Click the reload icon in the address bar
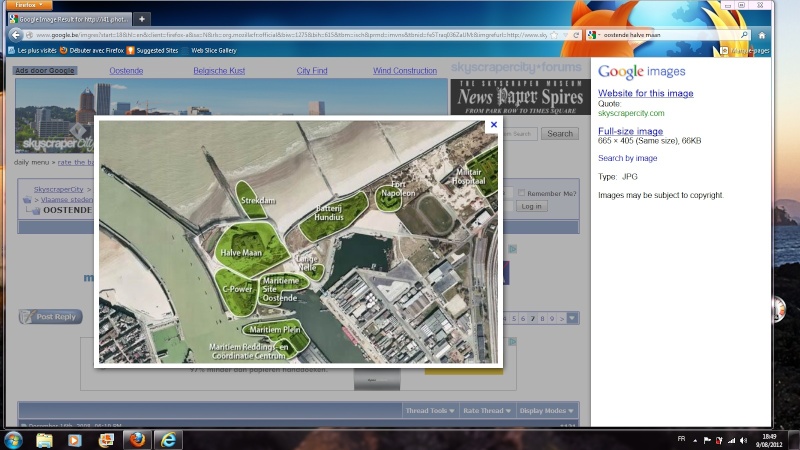This screenshot has width=800, height=450. click(576, 35)
